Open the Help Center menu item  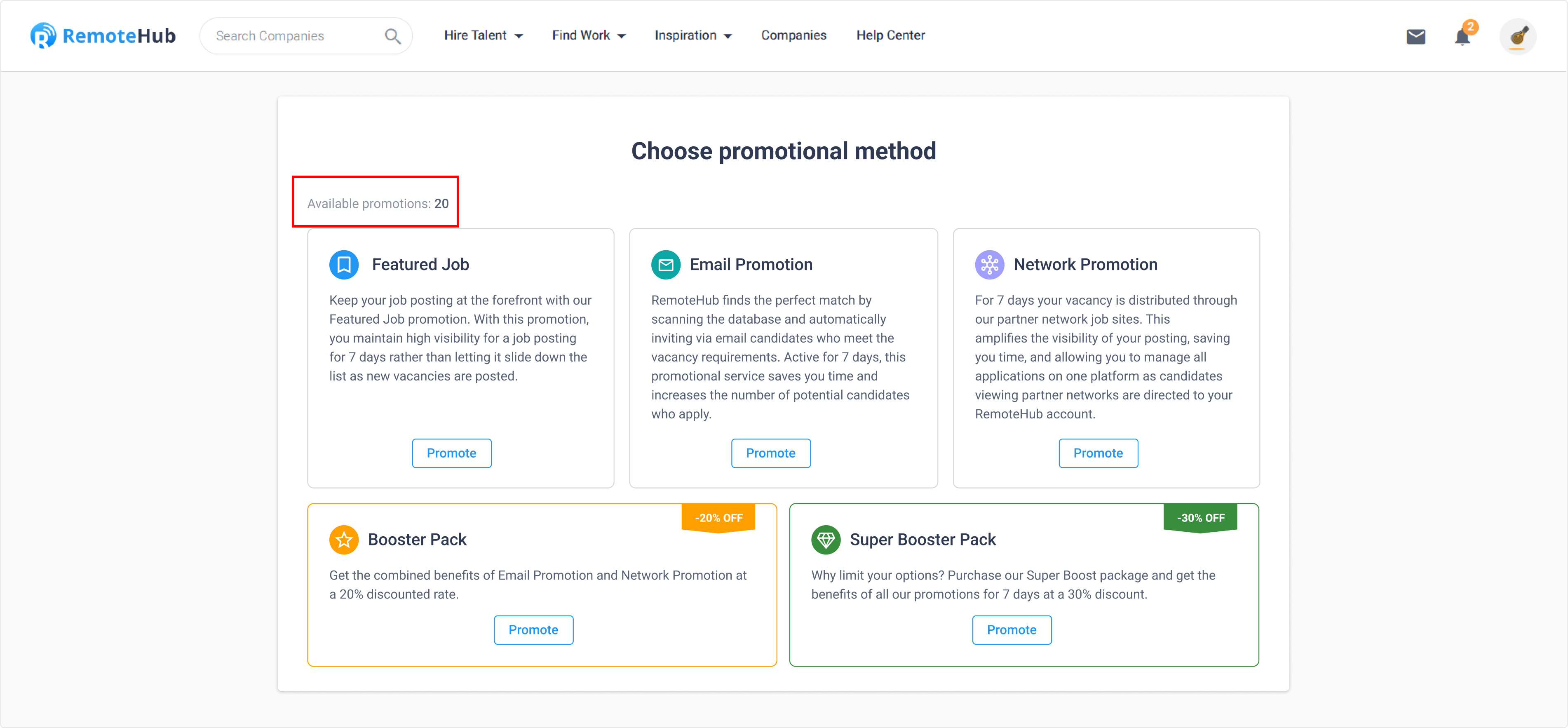tap(890, 35)
